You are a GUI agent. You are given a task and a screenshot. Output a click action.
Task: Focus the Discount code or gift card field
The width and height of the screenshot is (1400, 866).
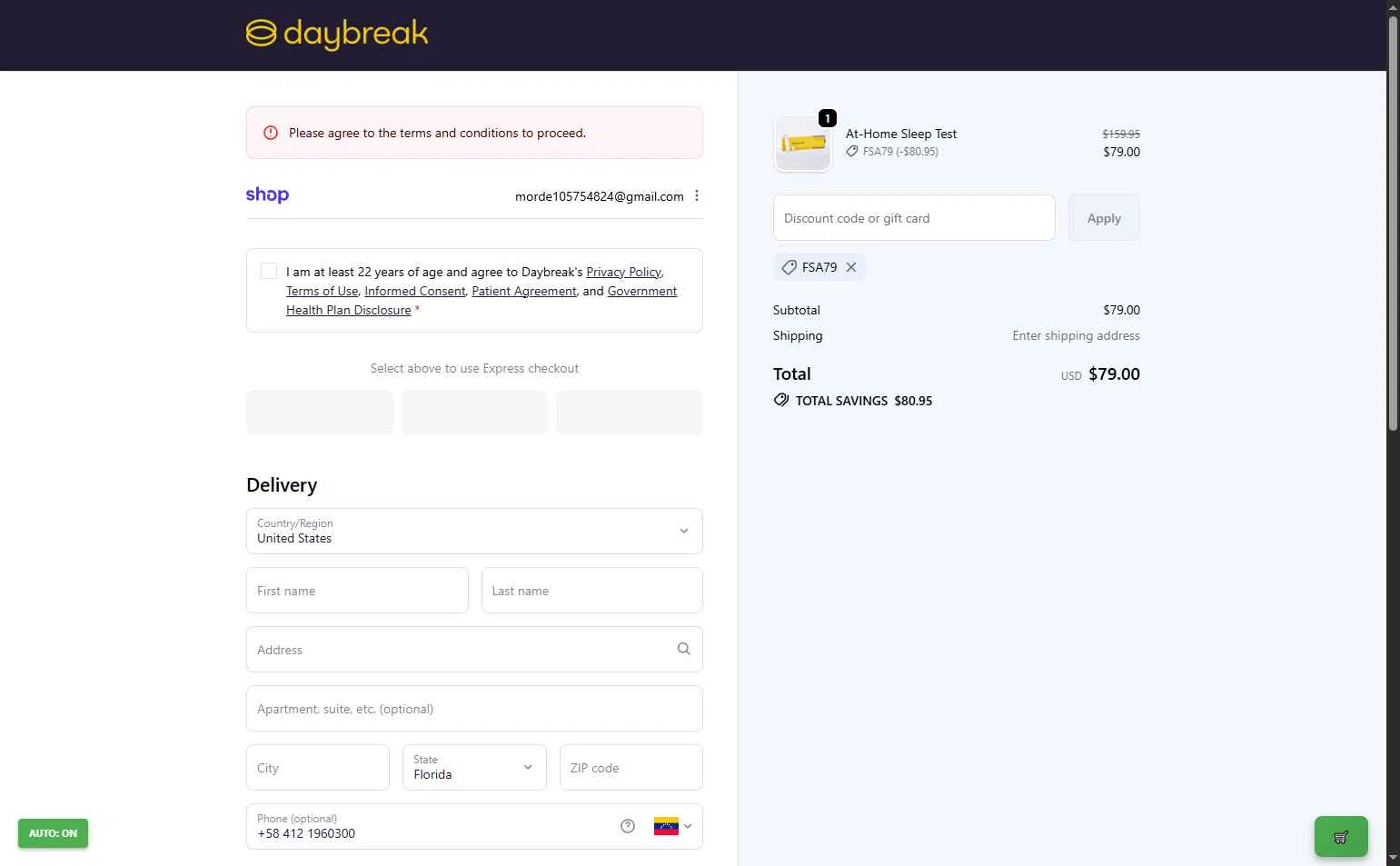pyautogui.click(x=914, y=218)
